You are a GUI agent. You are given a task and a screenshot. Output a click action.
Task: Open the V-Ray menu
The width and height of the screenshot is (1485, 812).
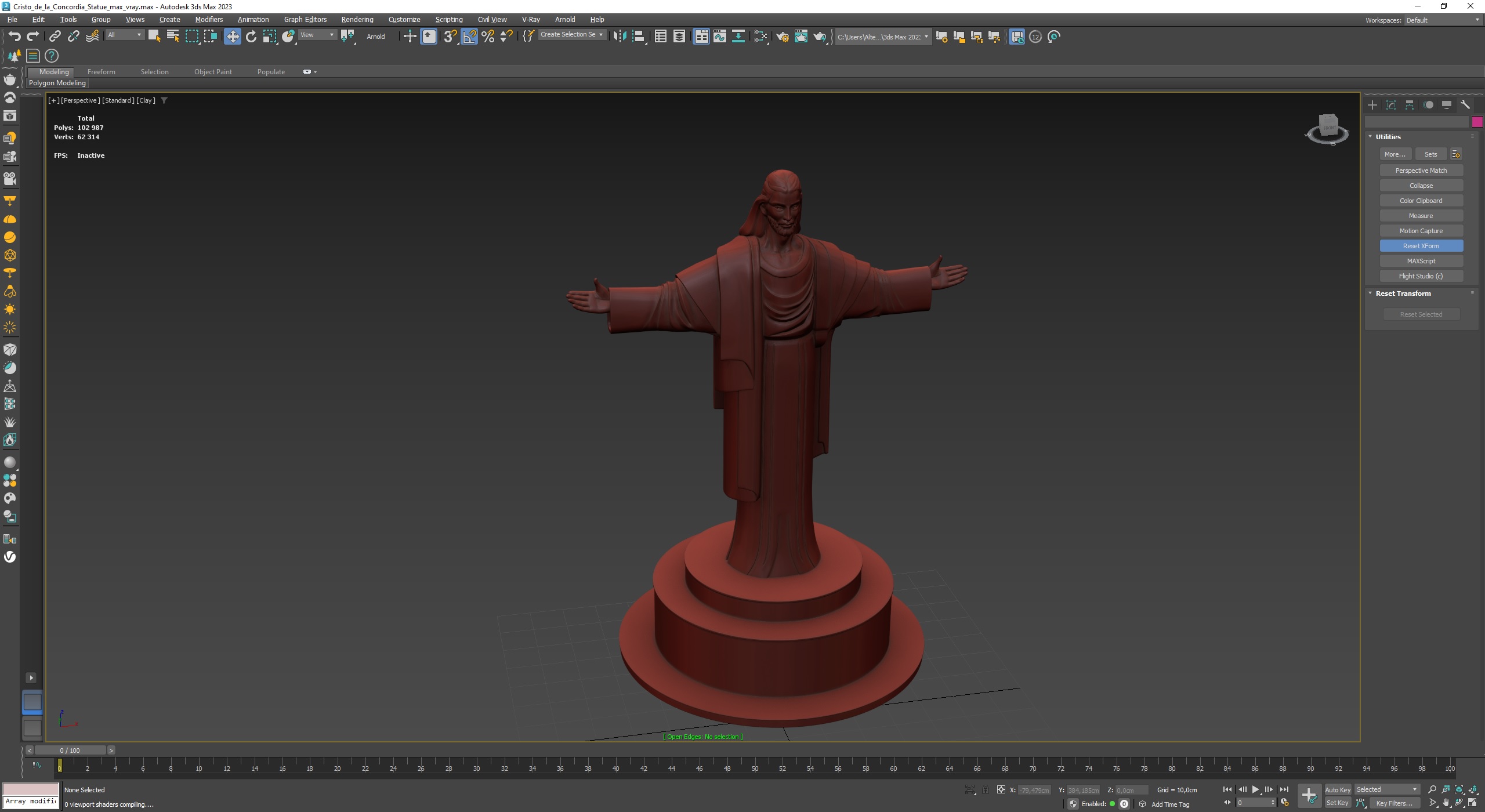531,19
